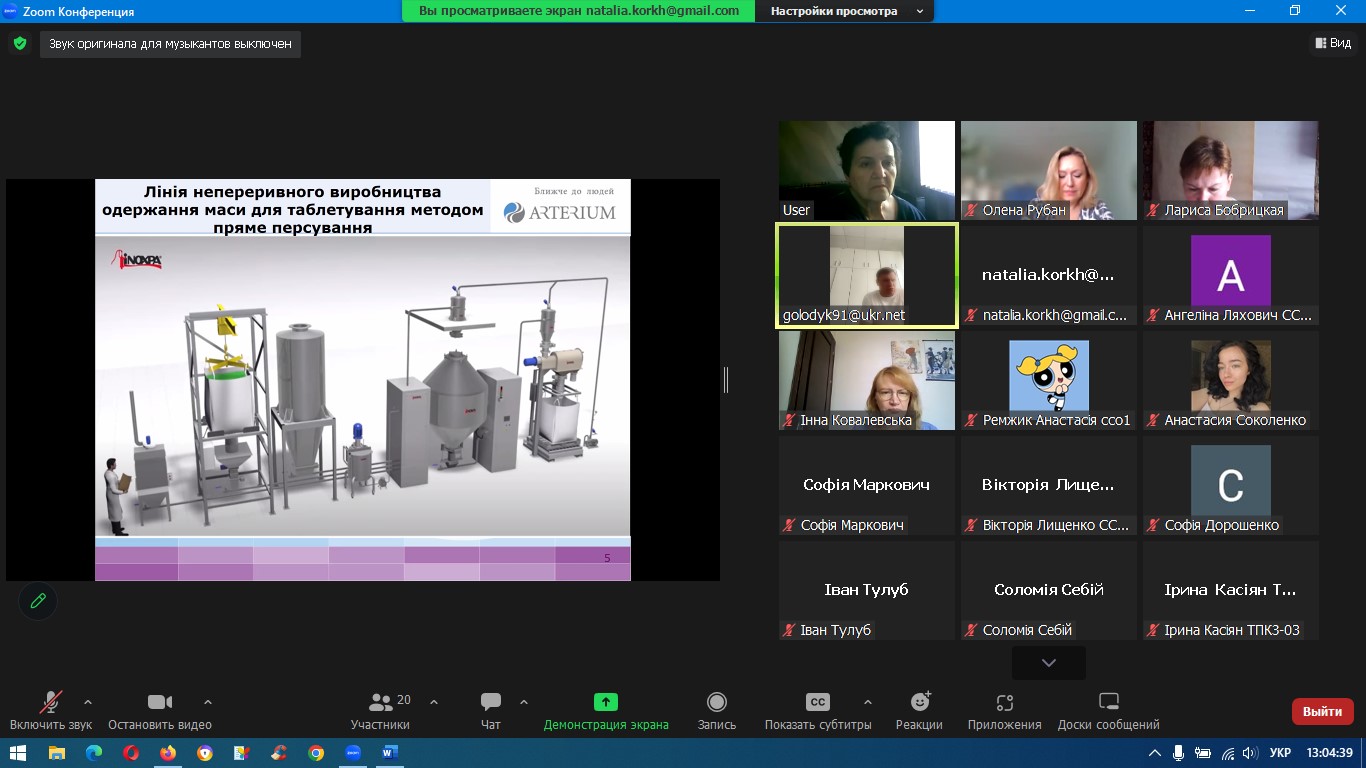Select Олена Рубан video tile
Viewport: 1366px width, 768px height.
tap(1049, 170)
